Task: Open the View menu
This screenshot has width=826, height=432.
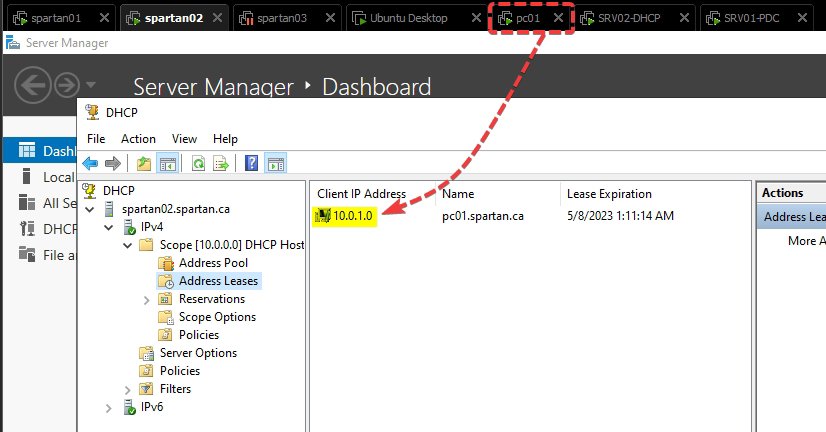Action: coord(184,139)
